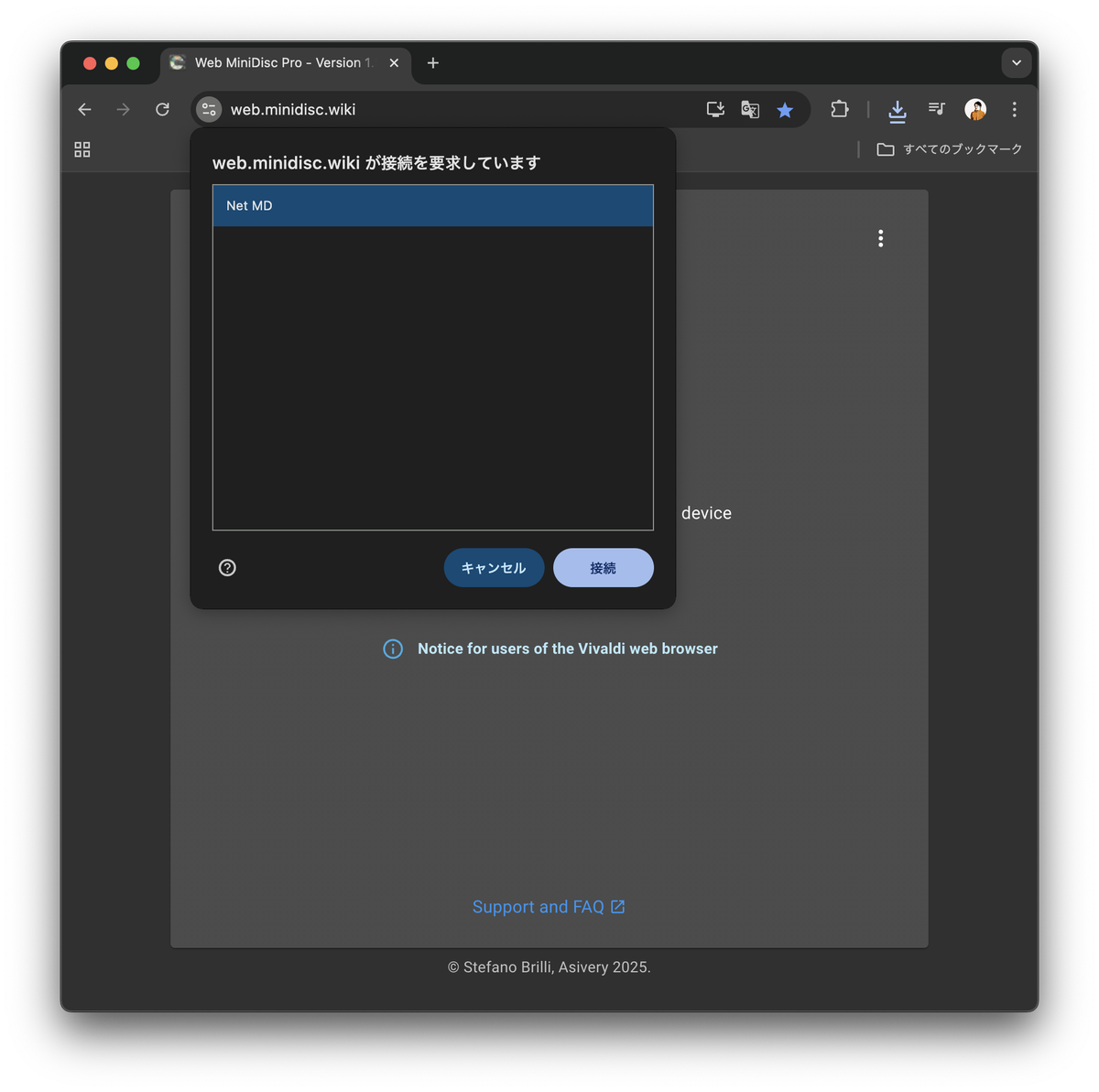Reload the web.minidisc.wiki page
Image resolution: width=1099 pixels, height=1092 pixels.
(x=162, y=110)
